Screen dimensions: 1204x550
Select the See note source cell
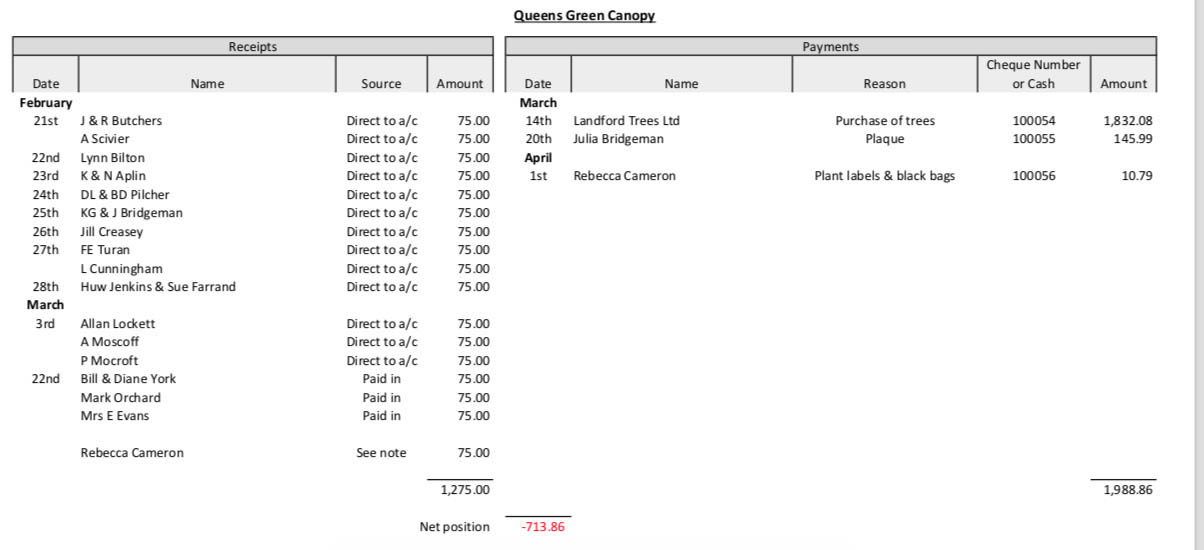(381, 453)
